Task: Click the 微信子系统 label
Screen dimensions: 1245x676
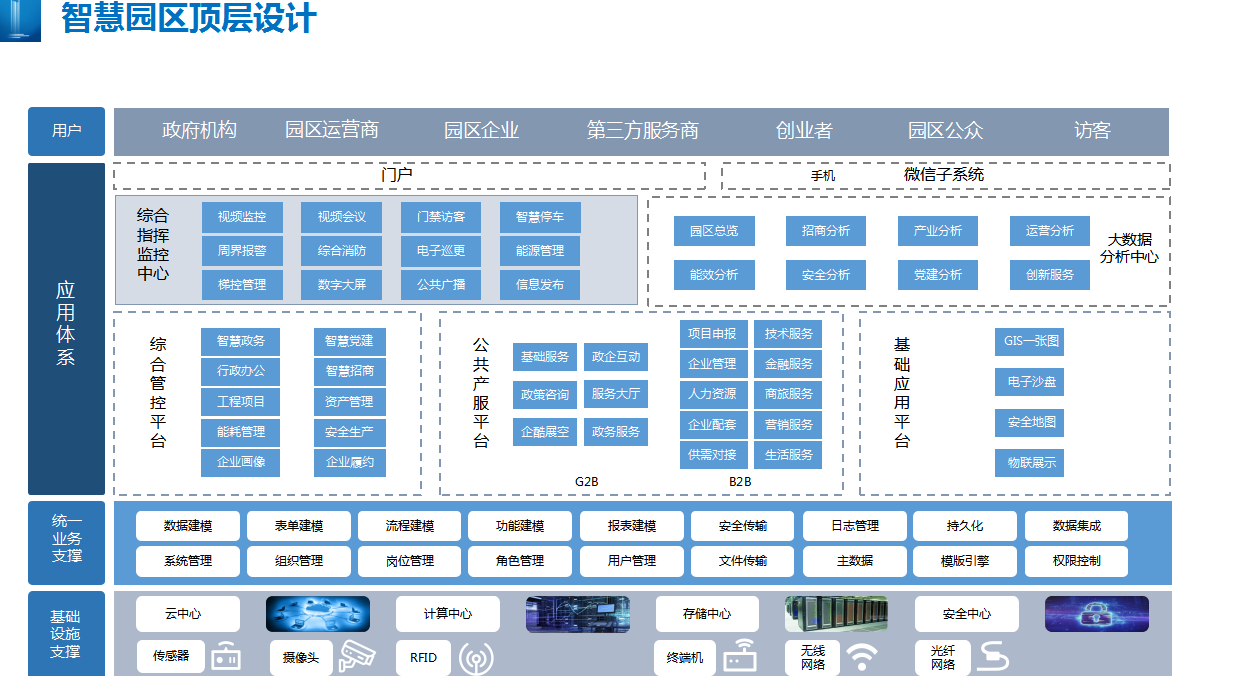Action: 944,175
